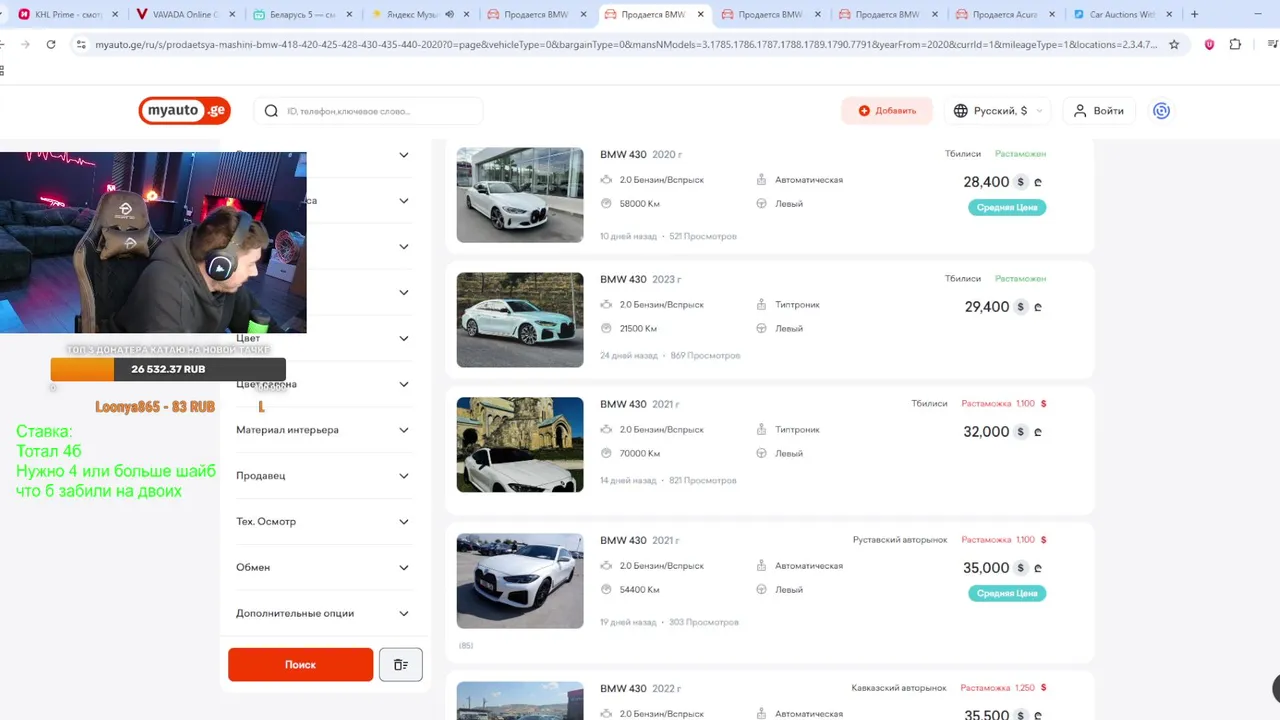
Task: Clear filters with the icon beside Поиск
Action: (401, 665)
